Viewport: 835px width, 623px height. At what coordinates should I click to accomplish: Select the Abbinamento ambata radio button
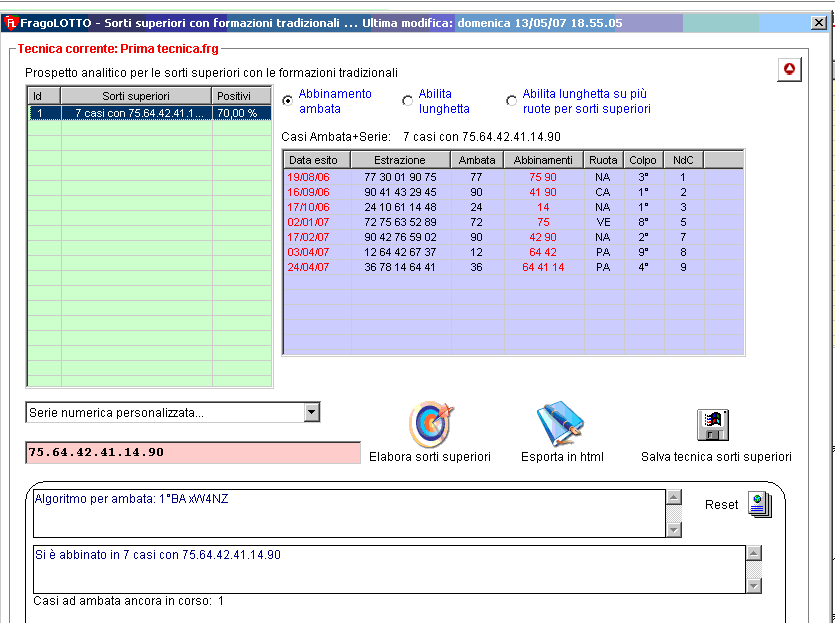pyautogui.click(x=288, y=101)
